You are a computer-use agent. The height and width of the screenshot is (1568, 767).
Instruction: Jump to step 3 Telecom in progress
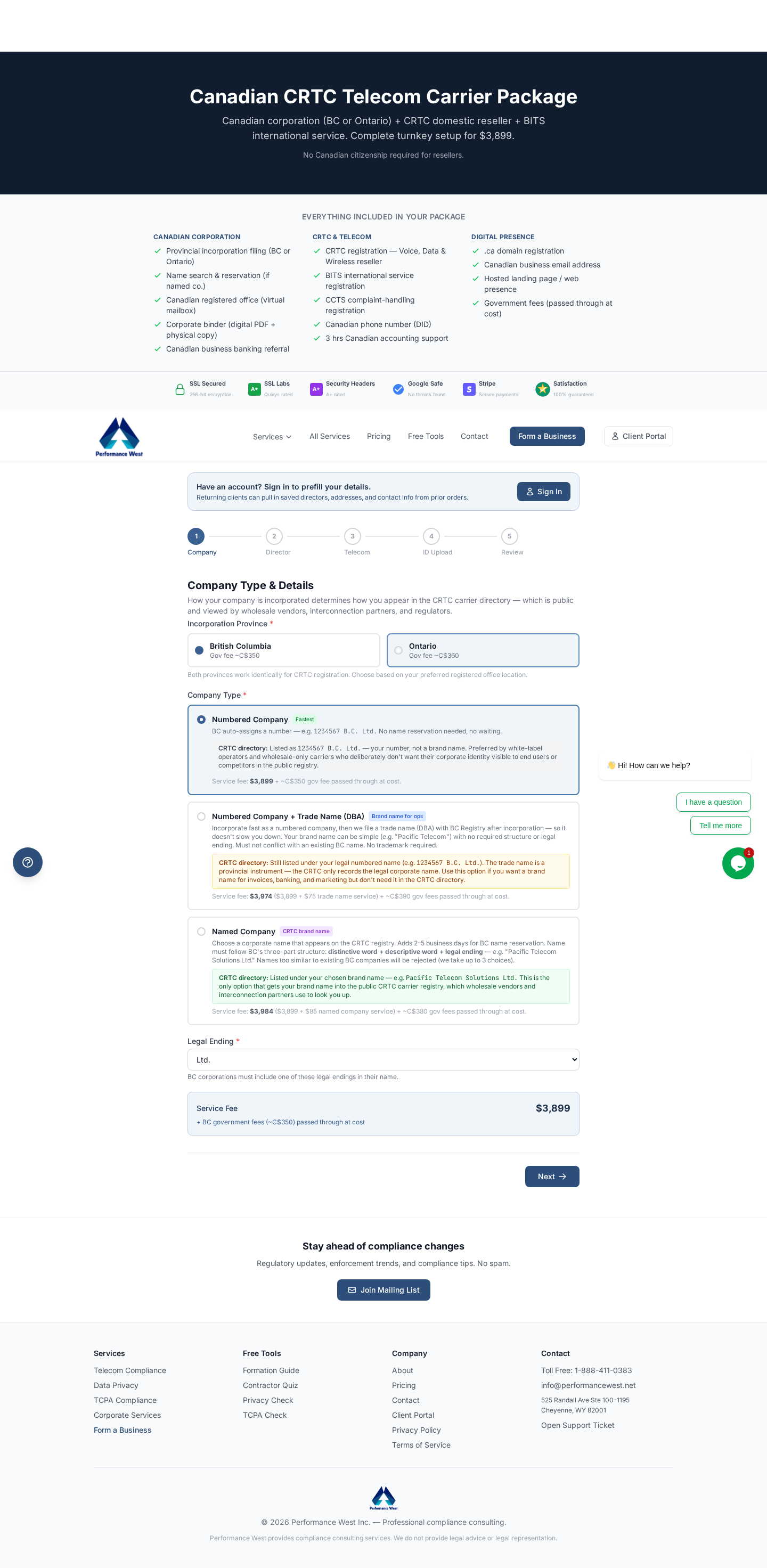pyautogui.click(x=353, y=536)
